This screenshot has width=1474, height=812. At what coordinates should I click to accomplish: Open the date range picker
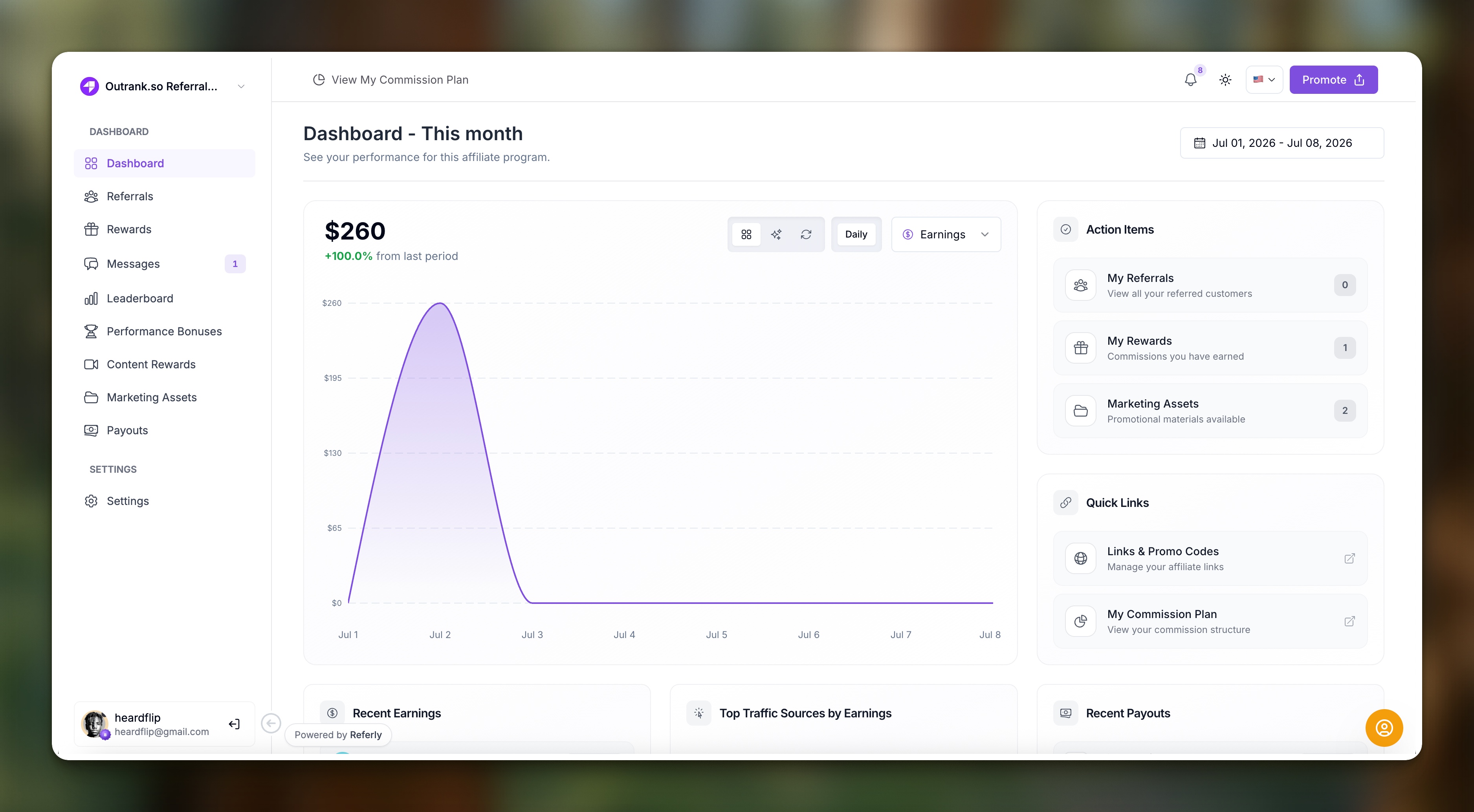(x=1282, y=143)
